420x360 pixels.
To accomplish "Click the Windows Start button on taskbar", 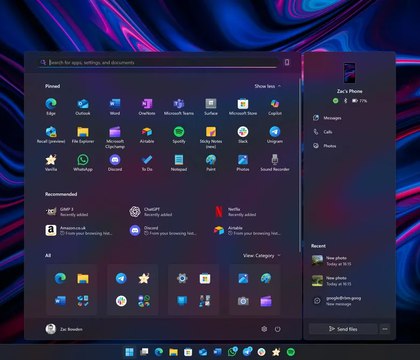I will pyautogui.click(x=129, y=352).
